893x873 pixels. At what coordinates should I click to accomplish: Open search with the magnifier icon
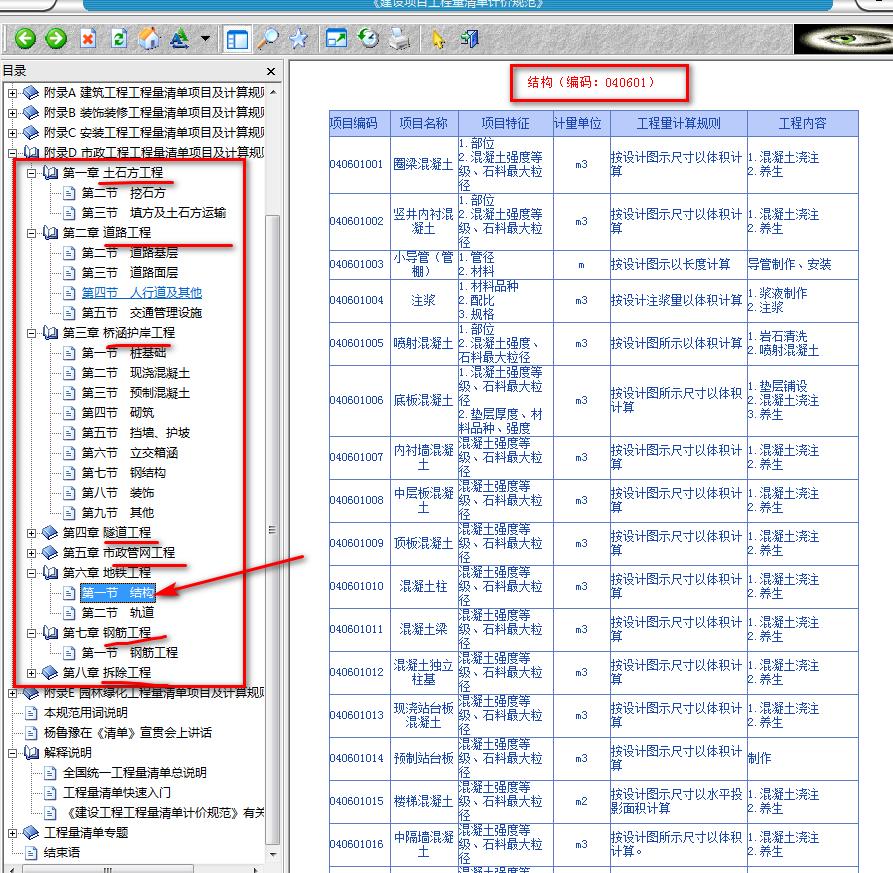(268, 39)
